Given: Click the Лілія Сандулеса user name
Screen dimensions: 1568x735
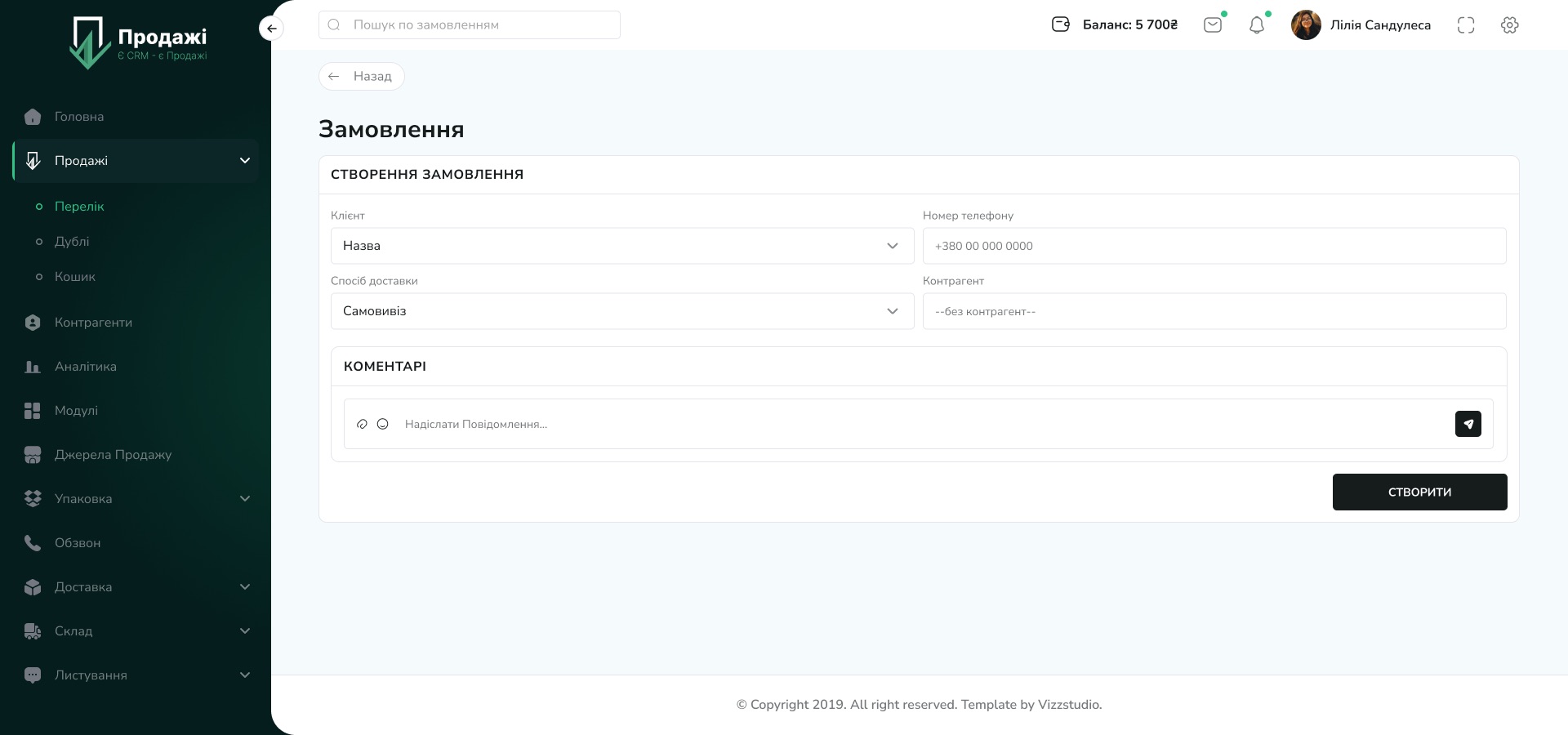Looking at the screenshot, I should coord(1380,25).
